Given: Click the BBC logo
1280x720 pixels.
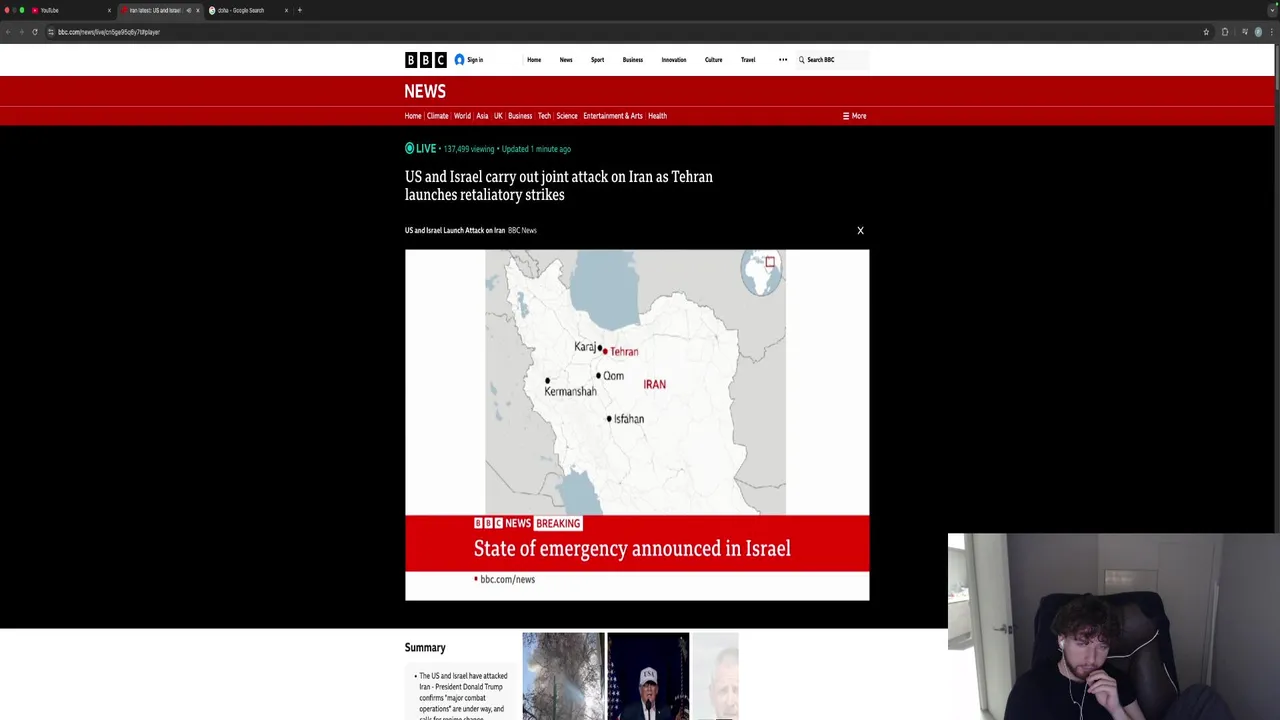Looking at the screenshot, I should 425,60.
